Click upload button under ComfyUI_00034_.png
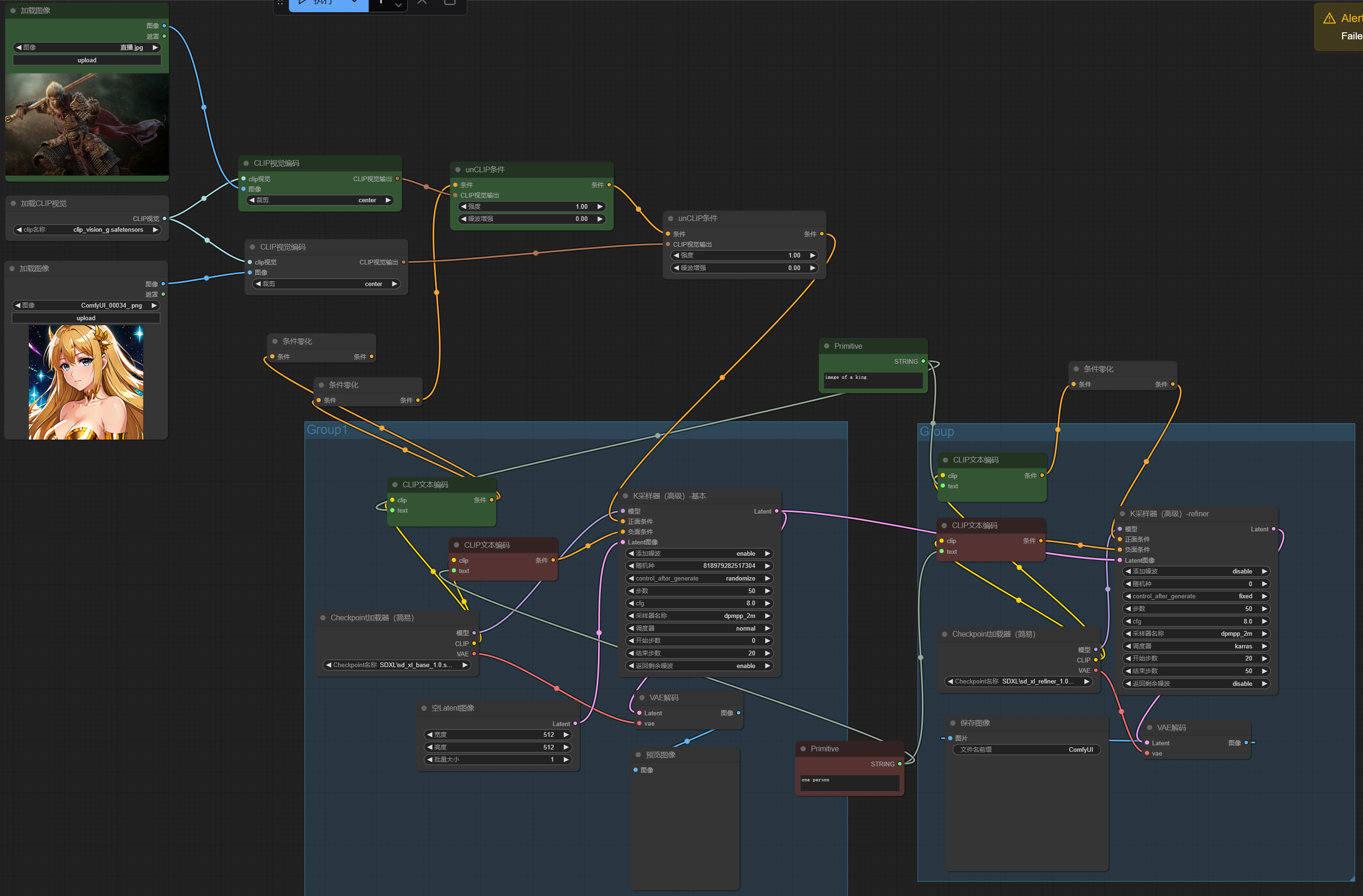1363x896 pixels. click(x=86, y=318)
